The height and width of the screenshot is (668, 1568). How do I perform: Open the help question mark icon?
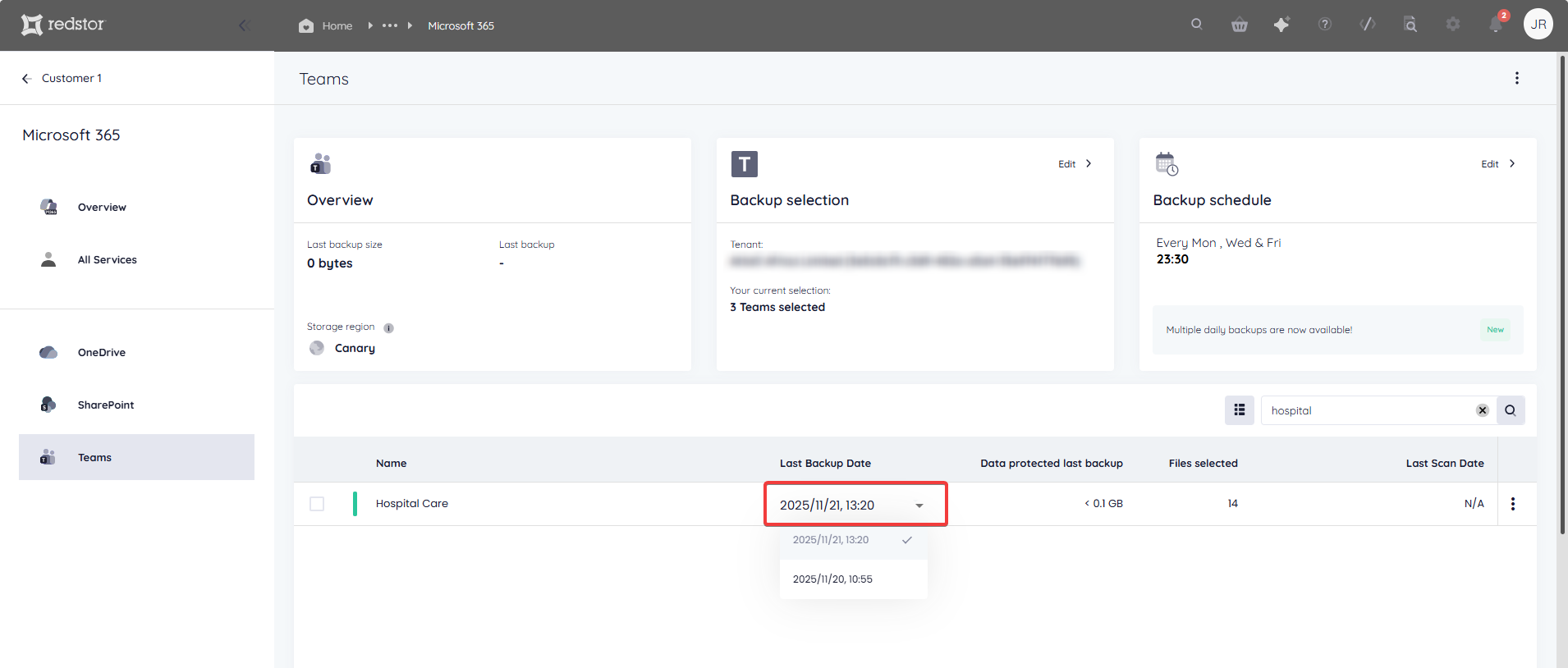click(x=1325, y=25)
